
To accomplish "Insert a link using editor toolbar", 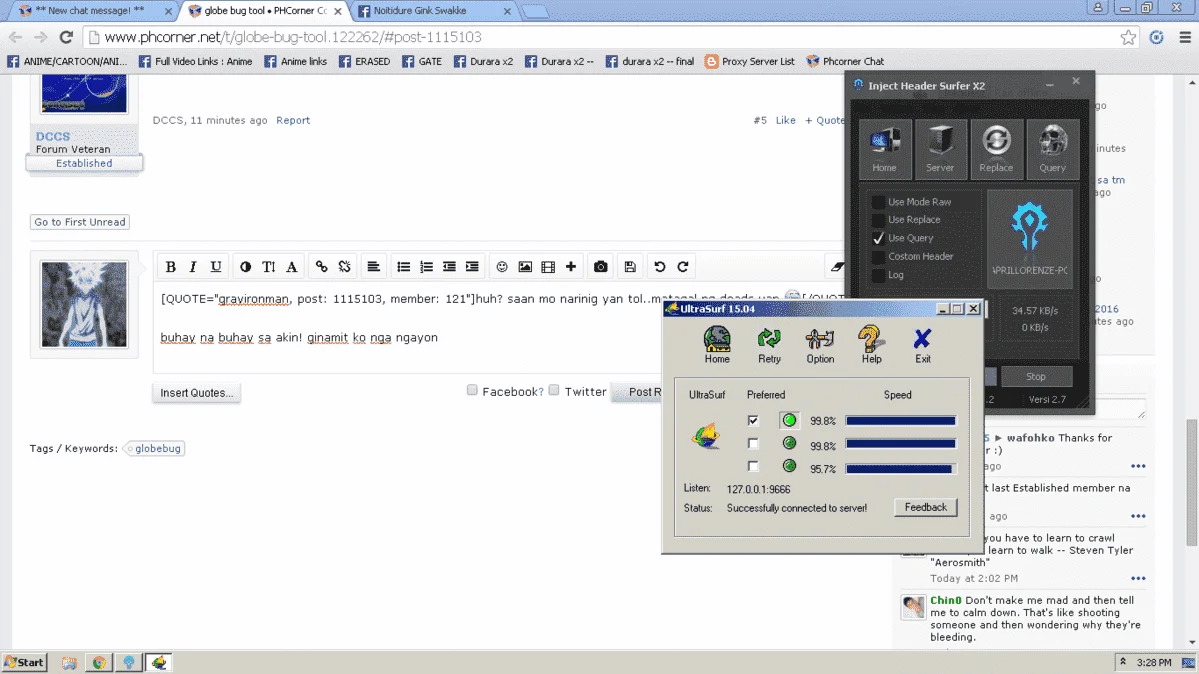I will [x=321, y=266].
